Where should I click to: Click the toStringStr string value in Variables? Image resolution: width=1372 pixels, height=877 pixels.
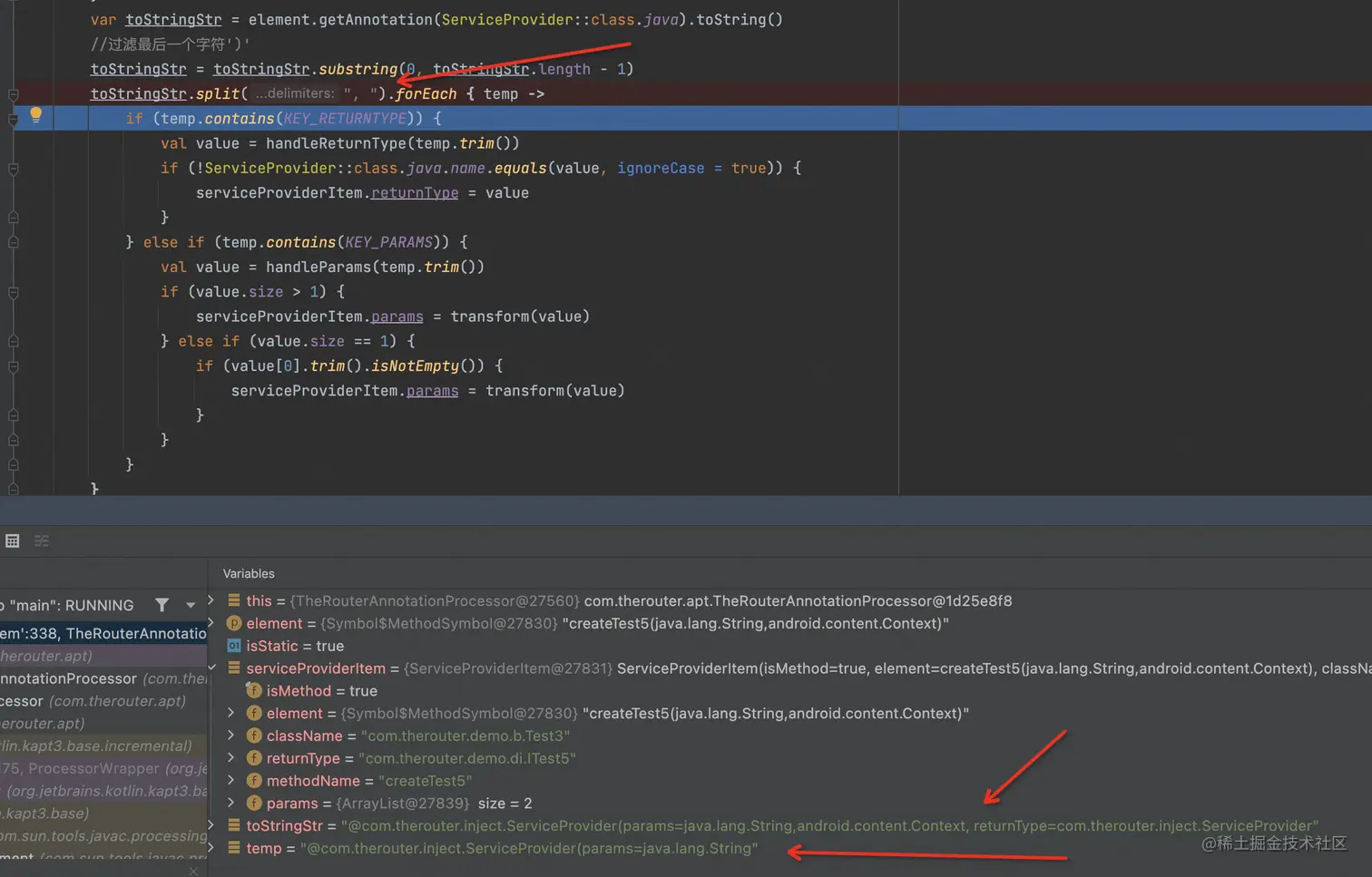tap(829, 825)
